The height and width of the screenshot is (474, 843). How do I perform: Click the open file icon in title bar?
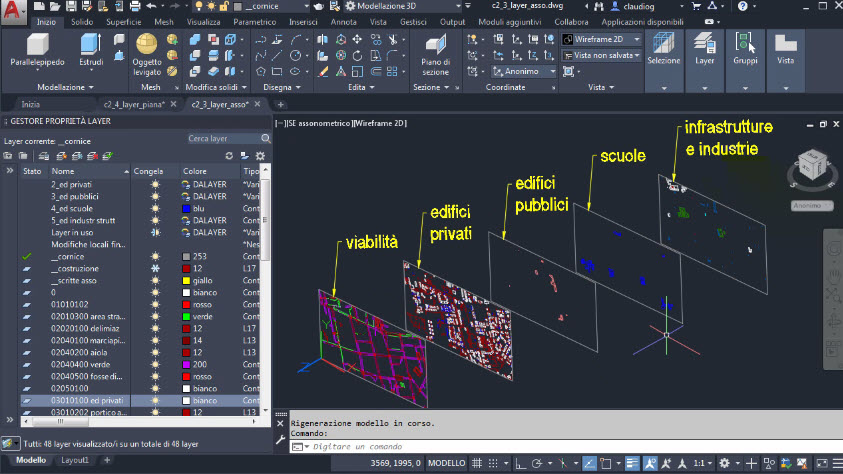click(55, 6)
